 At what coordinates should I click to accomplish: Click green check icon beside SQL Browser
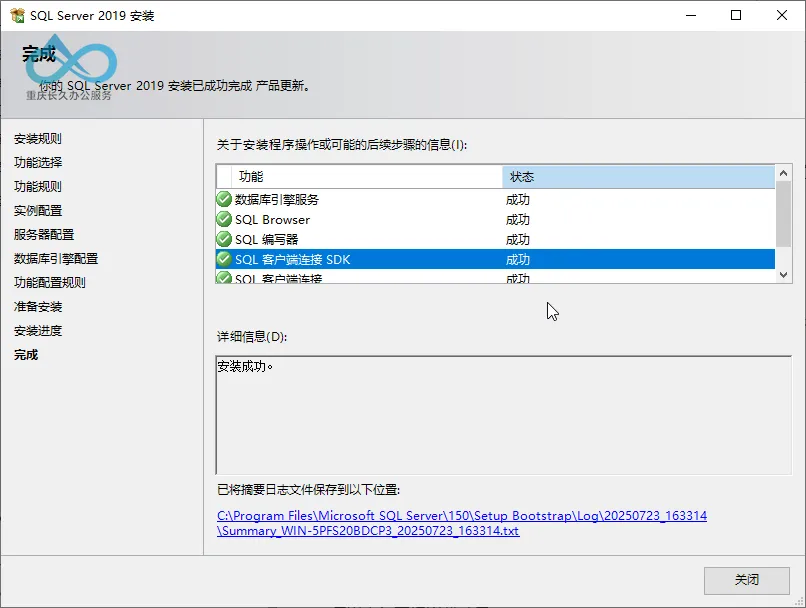(224, 219)
